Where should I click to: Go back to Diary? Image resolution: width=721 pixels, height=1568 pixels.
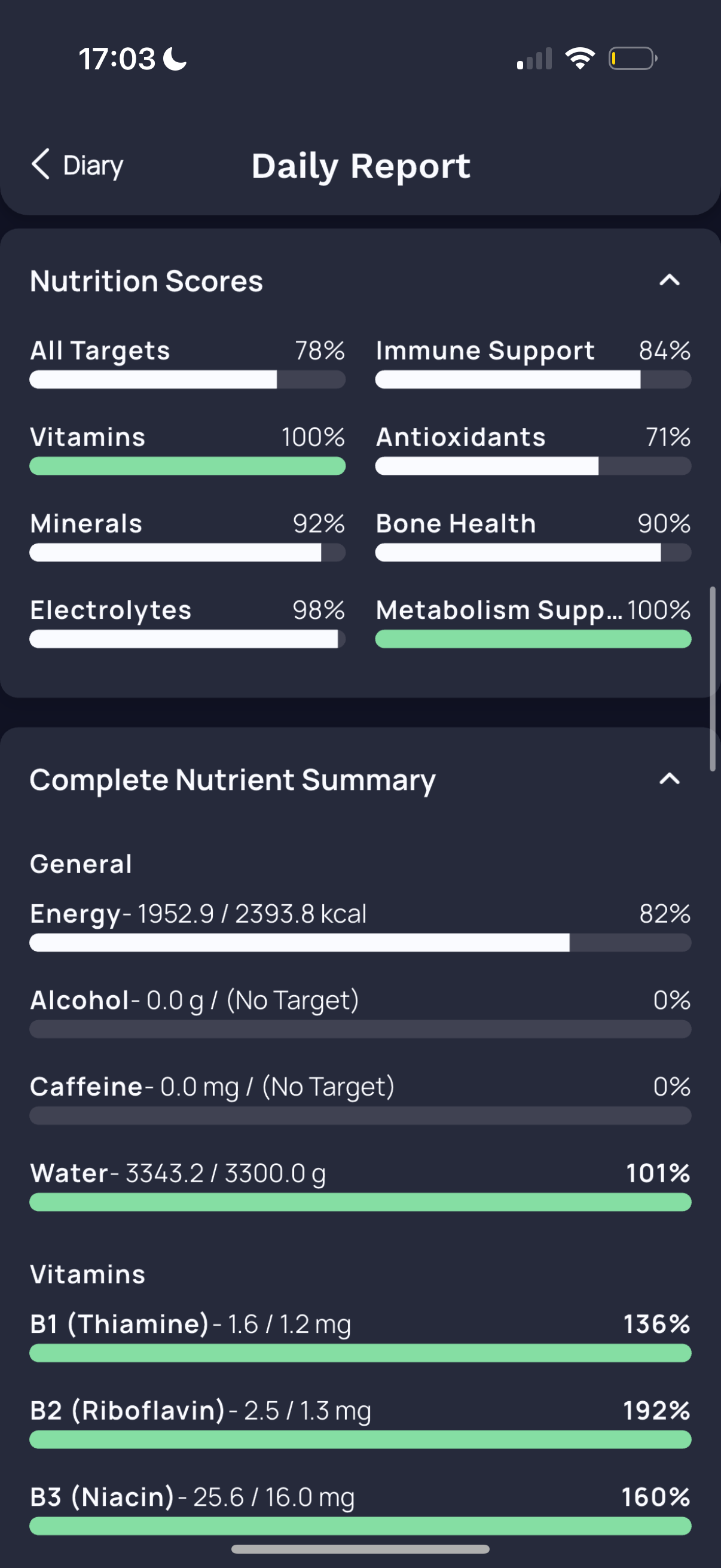pyautogui.click(x=77, y=165)
